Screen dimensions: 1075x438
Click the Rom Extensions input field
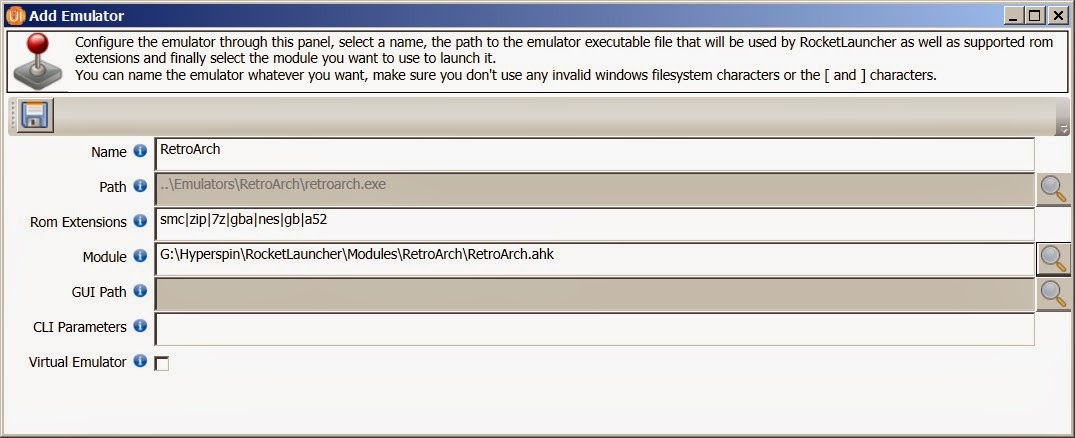(x=594, y=223)
